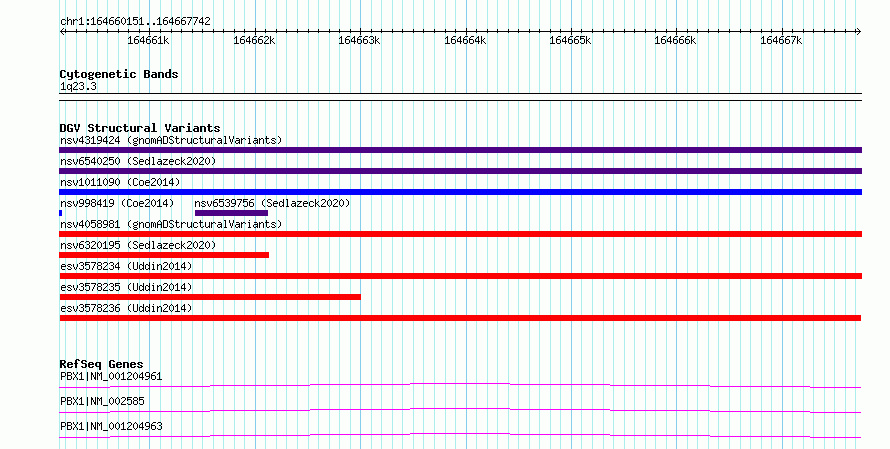The height and width of the screenshot is (449, 890).
Task: Click the nsv1011090 (Coe2014) label
Action: pos(120,182)
